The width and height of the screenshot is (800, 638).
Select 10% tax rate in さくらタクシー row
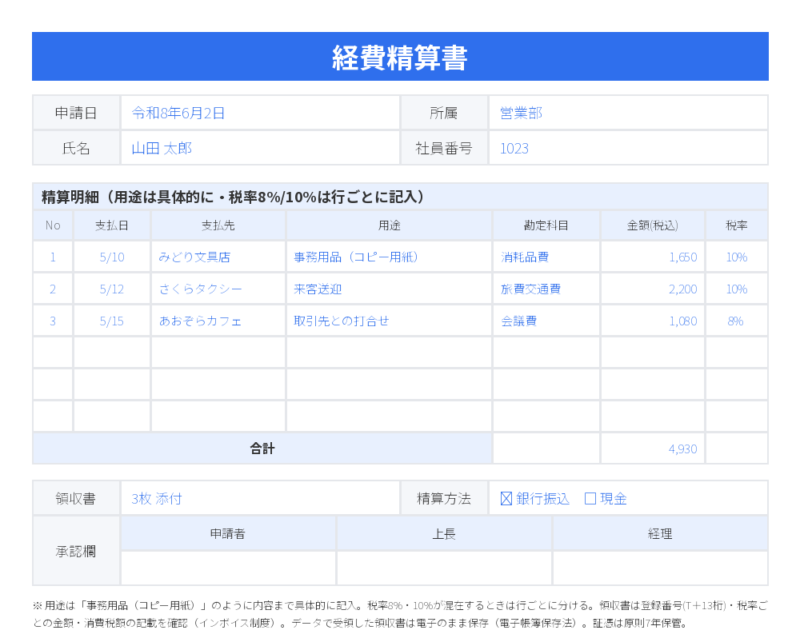pyautogui.click(x=736, y=289)
